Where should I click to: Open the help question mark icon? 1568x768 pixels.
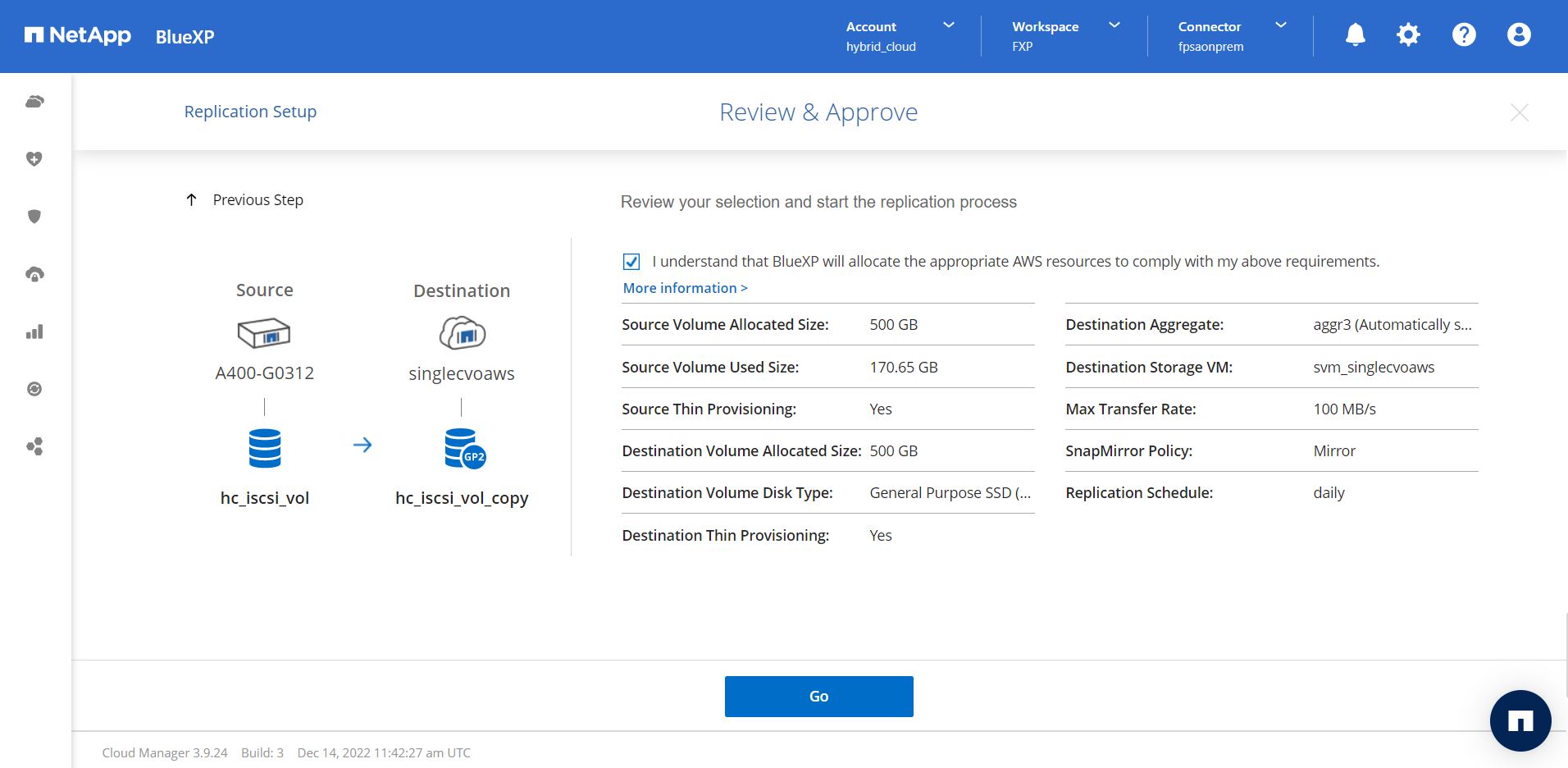1463,34
